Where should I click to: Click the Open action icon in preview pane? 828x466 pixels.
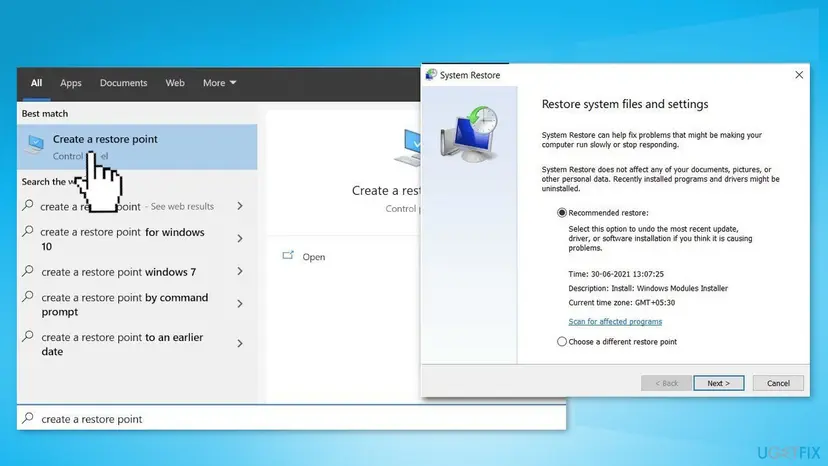coord(288,256)
